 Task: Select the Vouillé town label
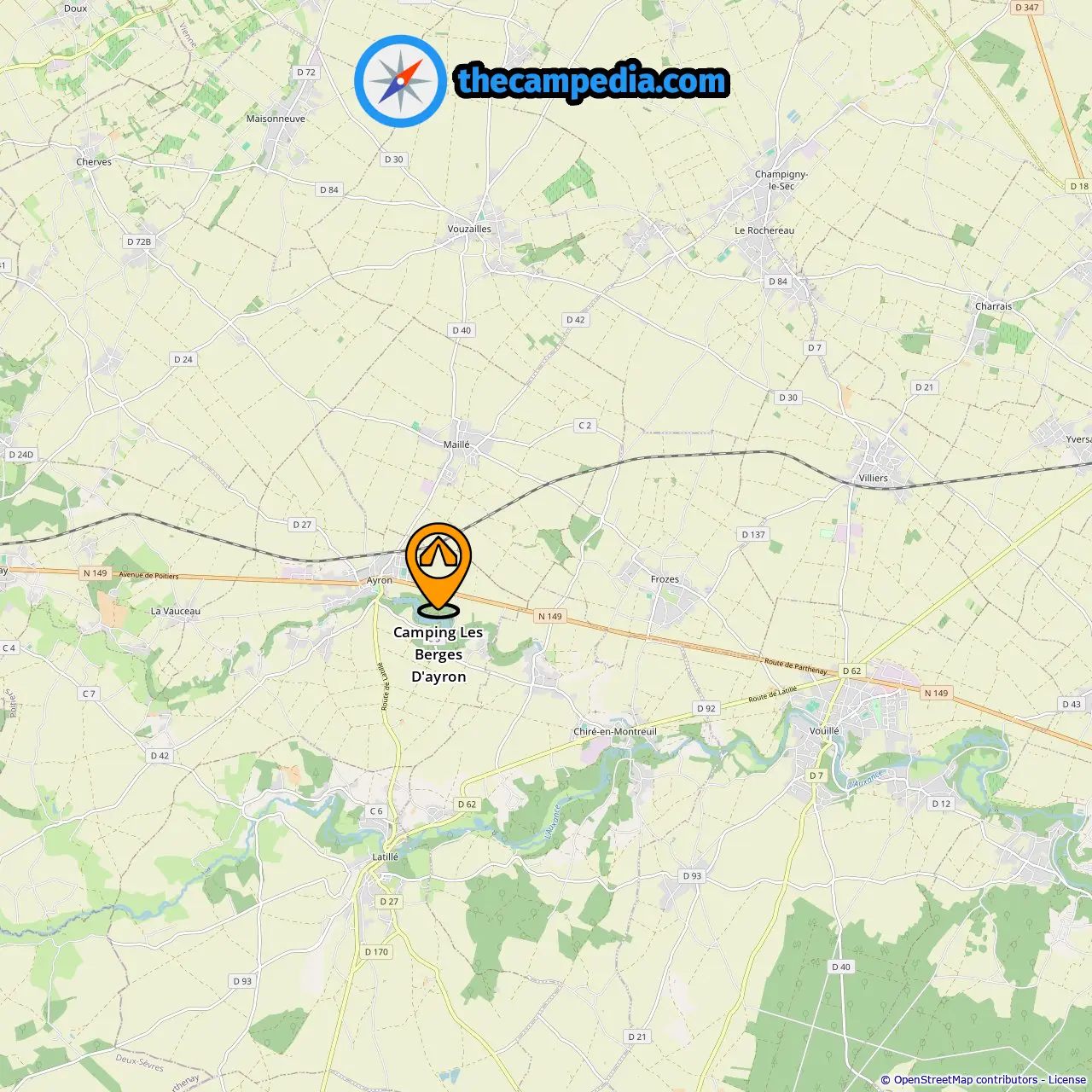coord(824,731)
